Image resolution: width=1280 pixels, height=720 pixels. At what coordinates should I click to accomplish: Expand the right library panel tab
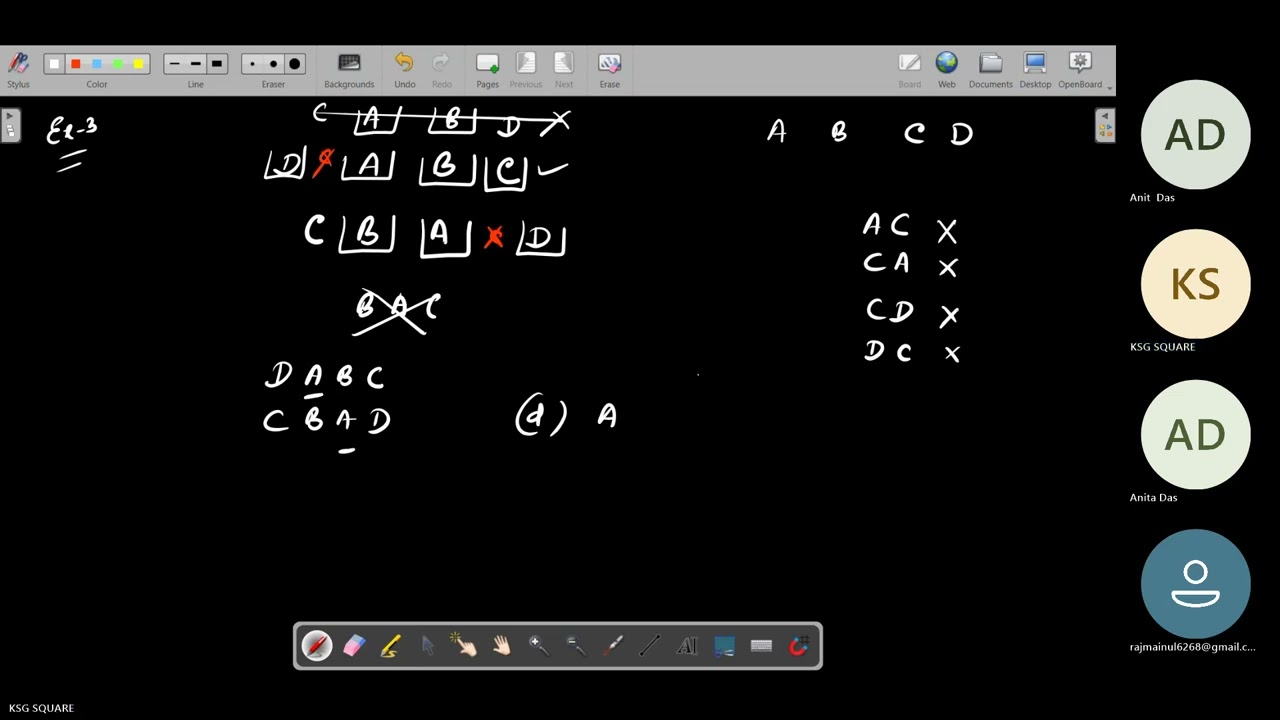coord(1105,126)
